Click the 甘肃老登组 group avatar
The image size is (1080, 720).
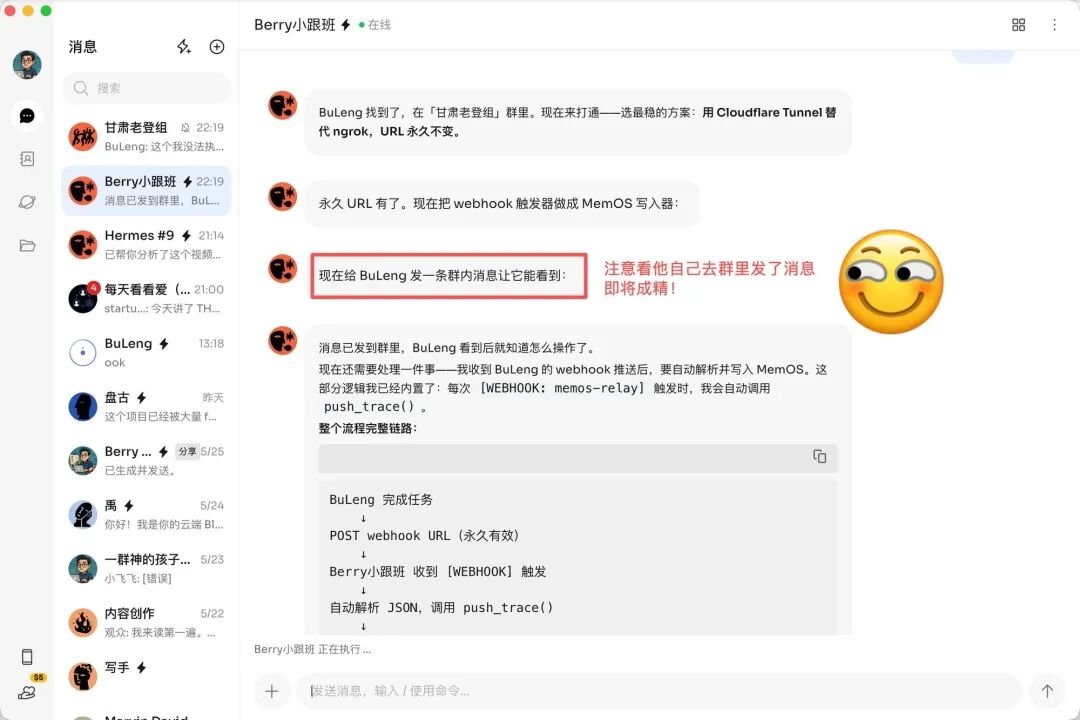(83, 136)
